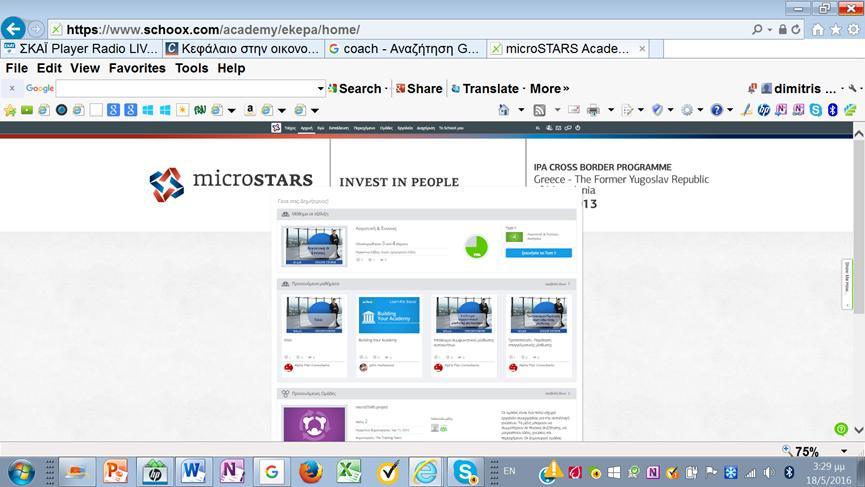
Task: Open Word from taskbar
Action: click(193, 472)
